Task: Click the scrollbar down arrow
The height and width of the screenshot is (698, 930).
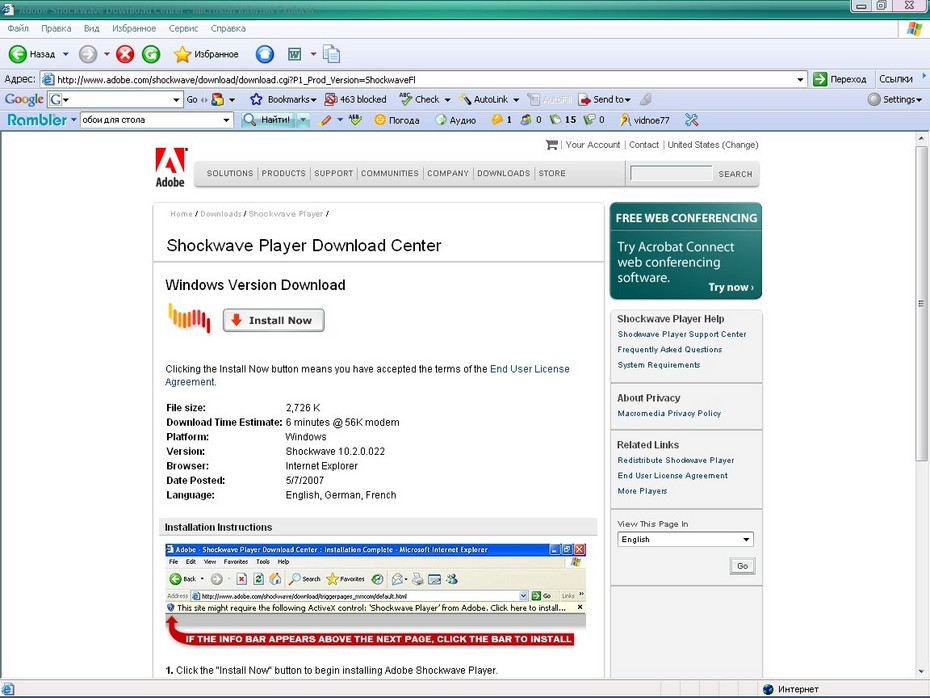Action: [x=921, y=671]
